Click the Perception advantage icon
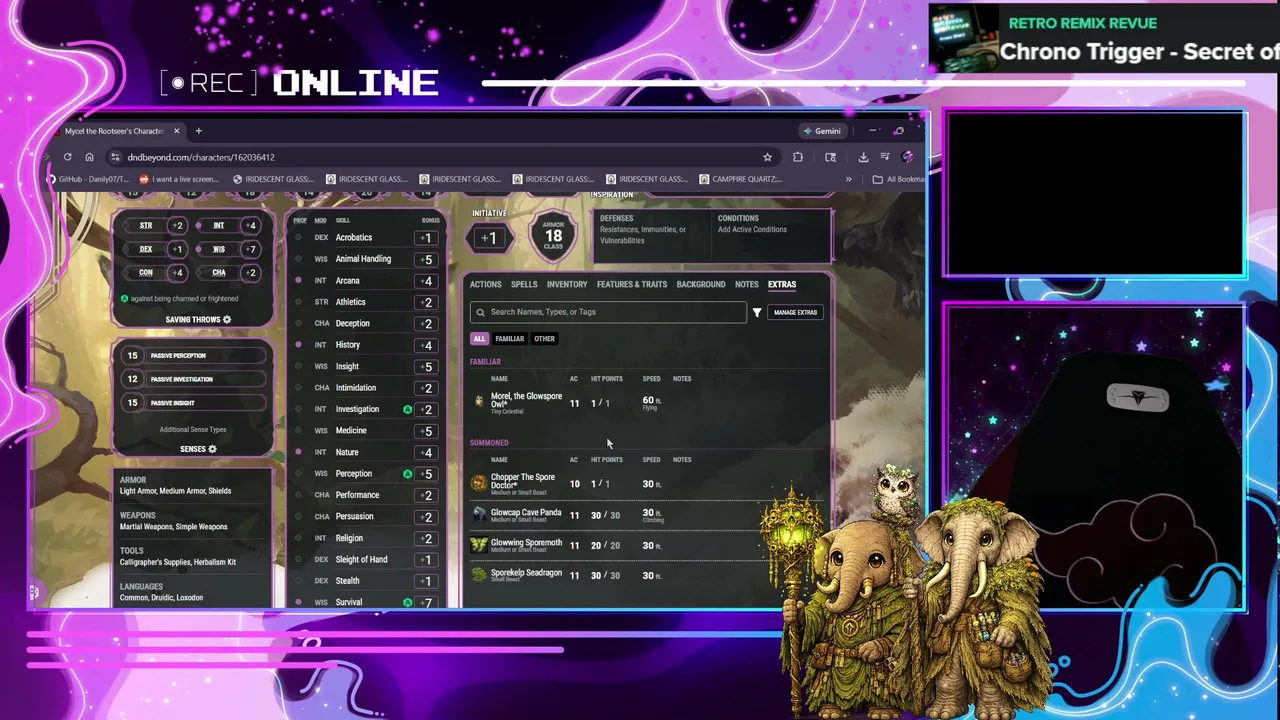 click(407, 474)
